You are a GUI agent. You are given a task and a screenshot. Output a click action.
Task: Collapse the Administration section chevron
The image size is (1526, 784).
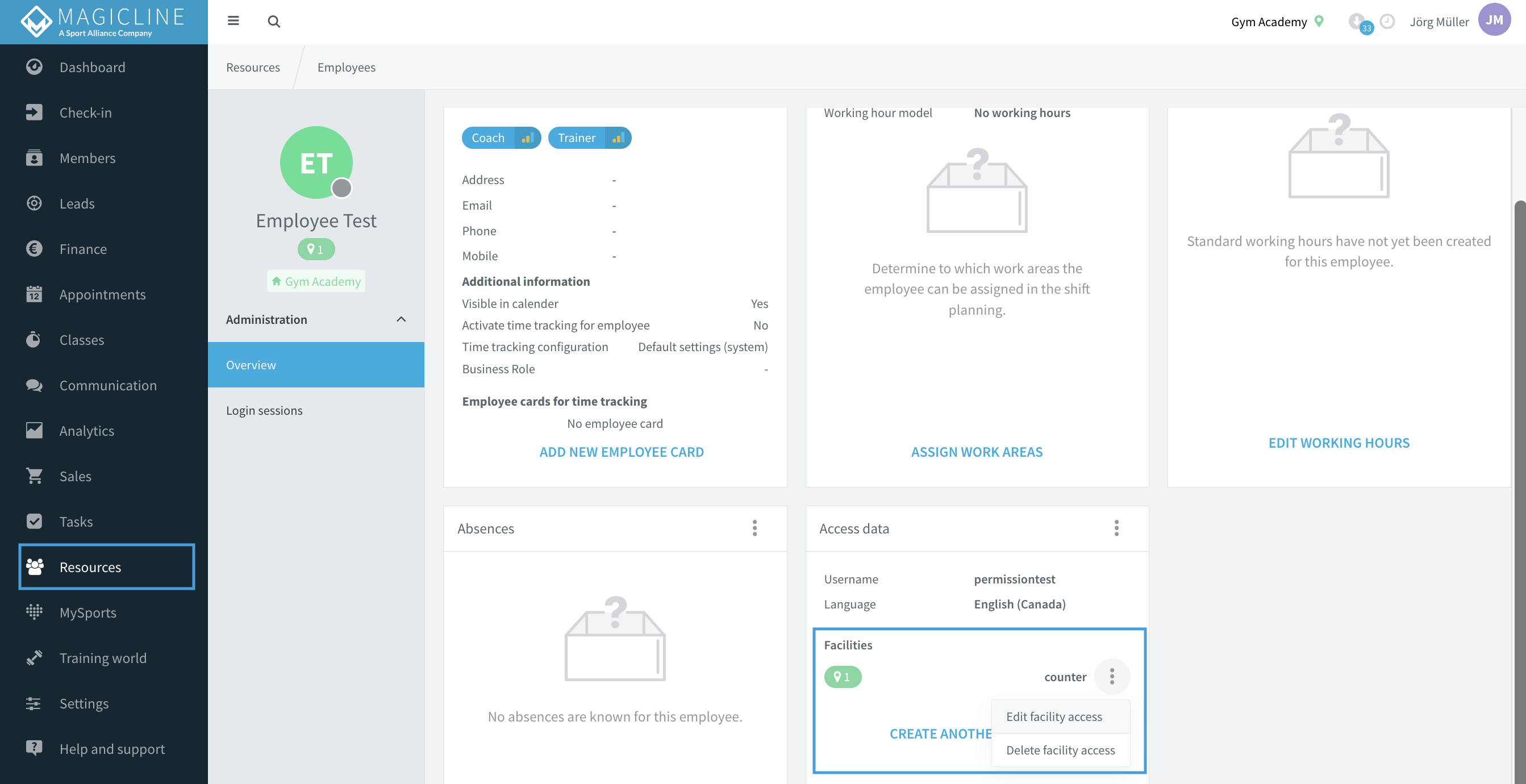pyautogui.click(x=401, y=319)
